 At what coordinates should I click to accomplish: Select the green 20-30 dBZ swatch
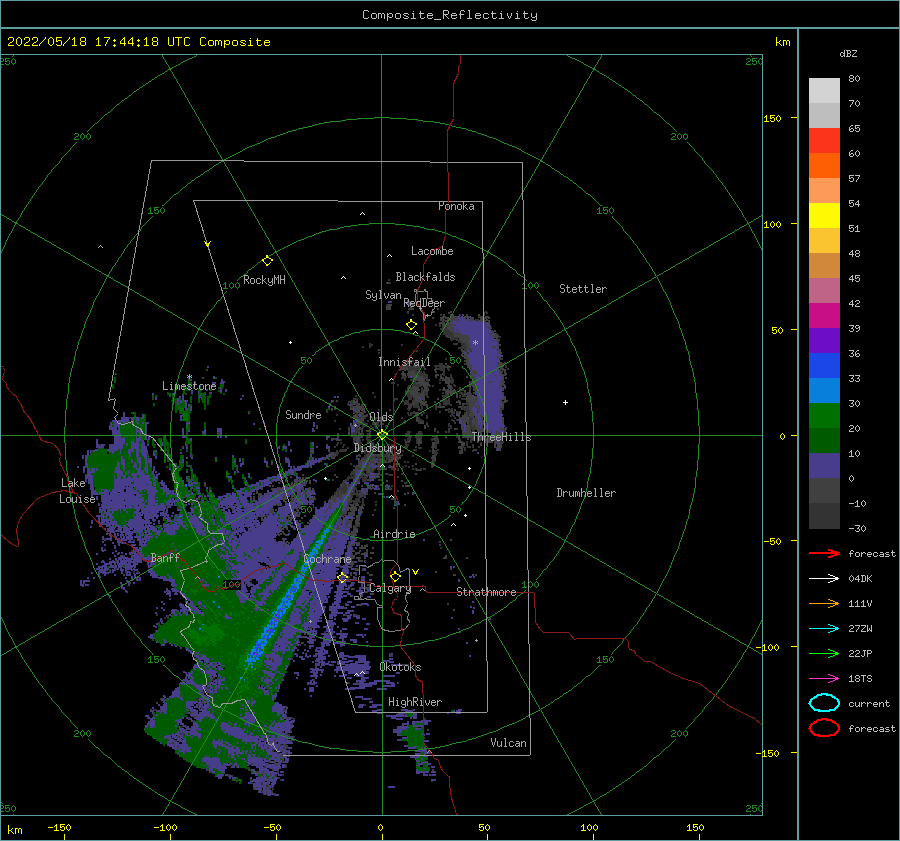point(824,415)
